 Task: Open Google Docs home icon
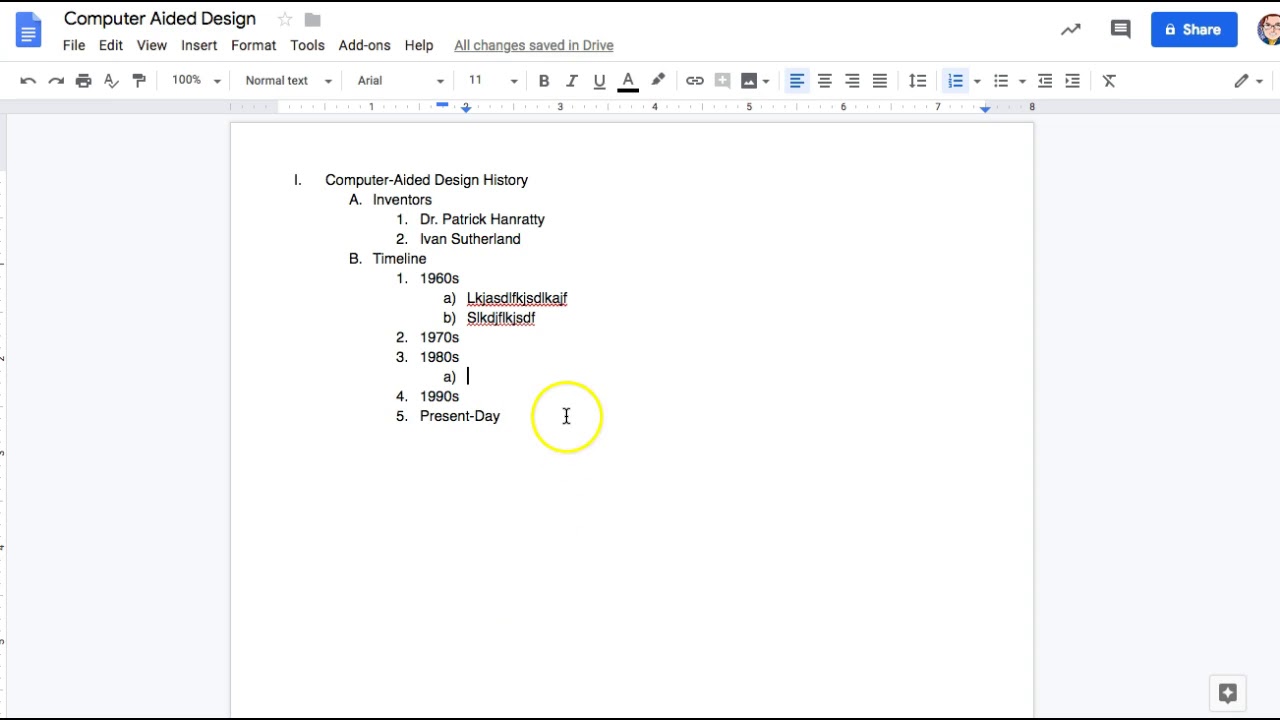click(x=28, y=30)
